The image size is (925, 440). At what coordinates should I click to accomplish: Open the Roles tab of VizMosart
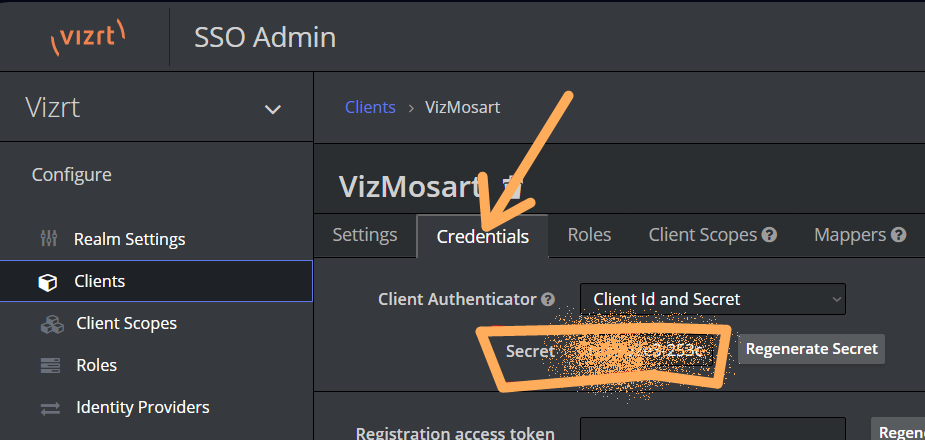tap(589, 235)
